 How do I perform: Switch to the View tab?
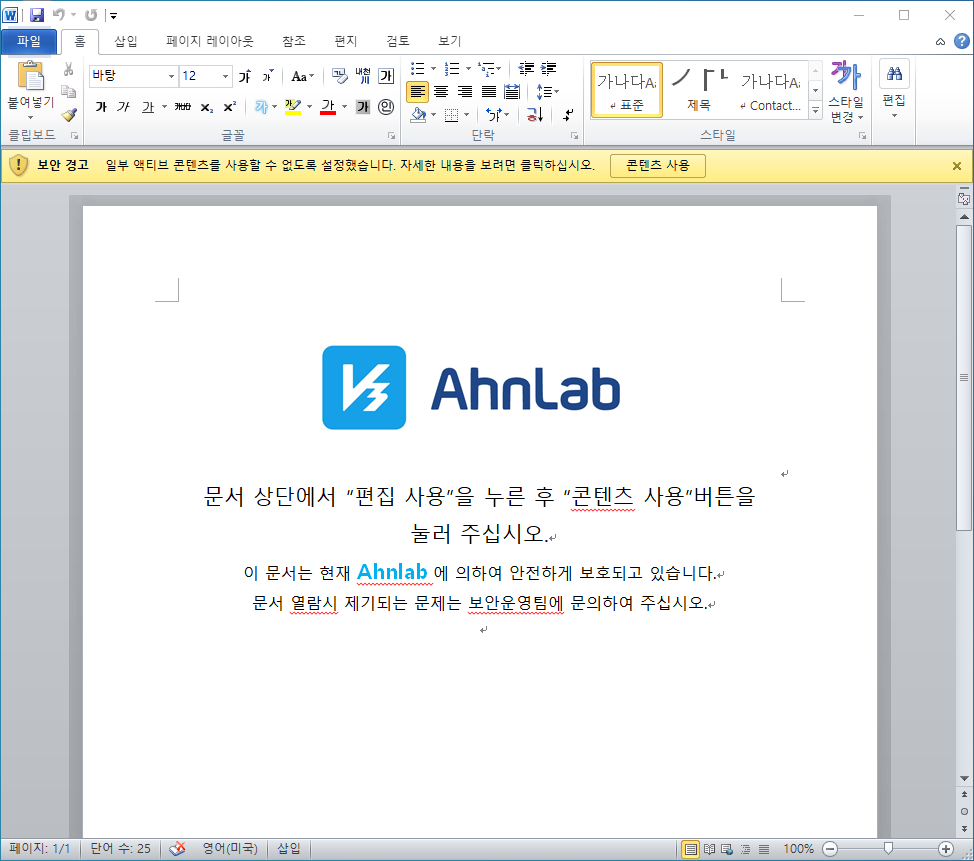[x=449, y=41]
